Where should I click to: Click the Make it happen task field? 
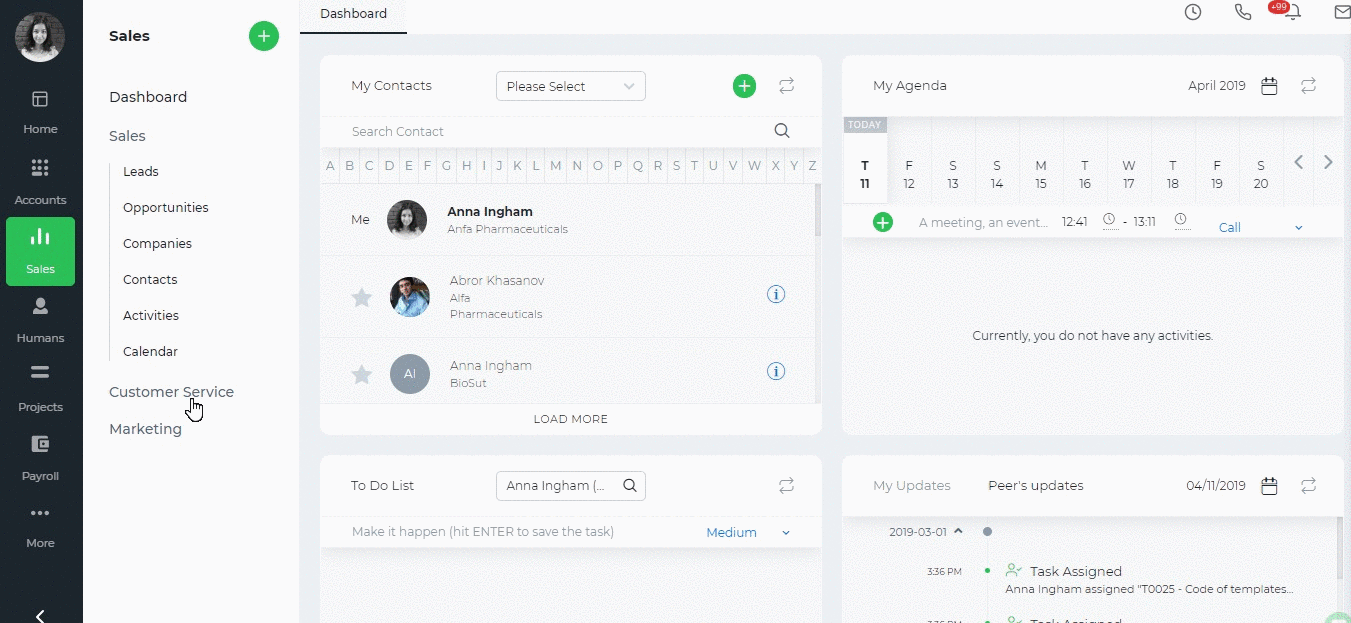520,532
